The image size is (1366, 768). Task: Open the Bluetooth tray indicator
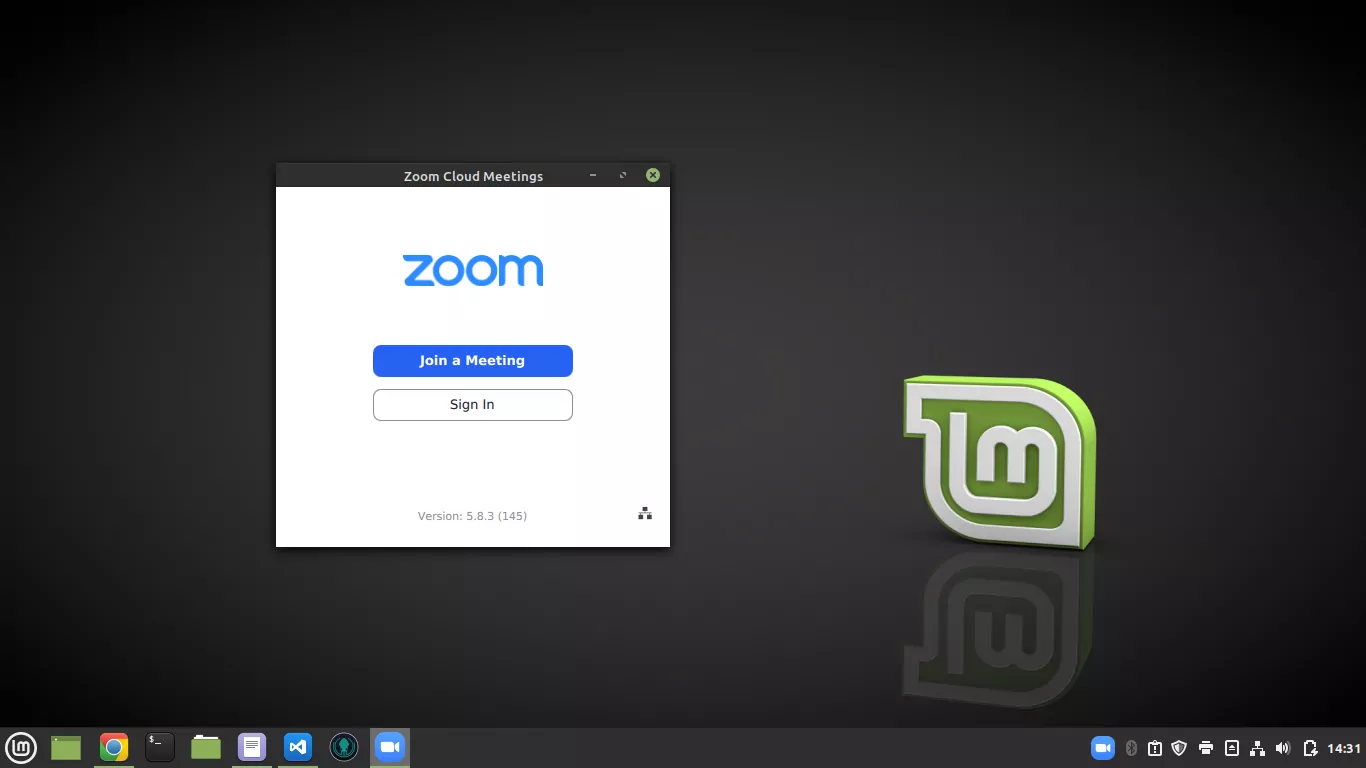click(x=1131, y=748)
